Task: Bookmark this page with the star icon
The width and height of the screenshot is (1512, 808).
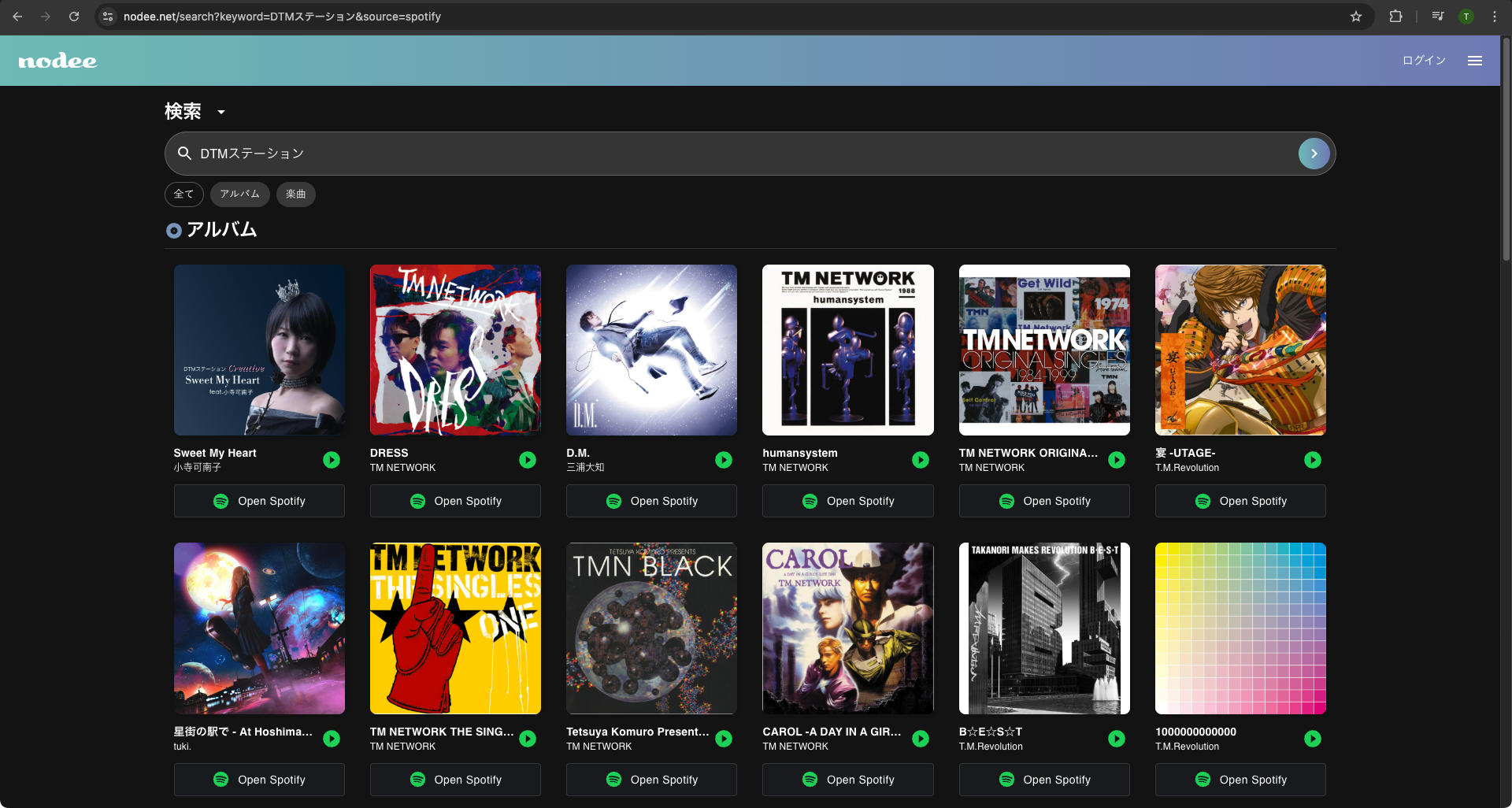Action: pyautogui.click(x=1356, y=17)
